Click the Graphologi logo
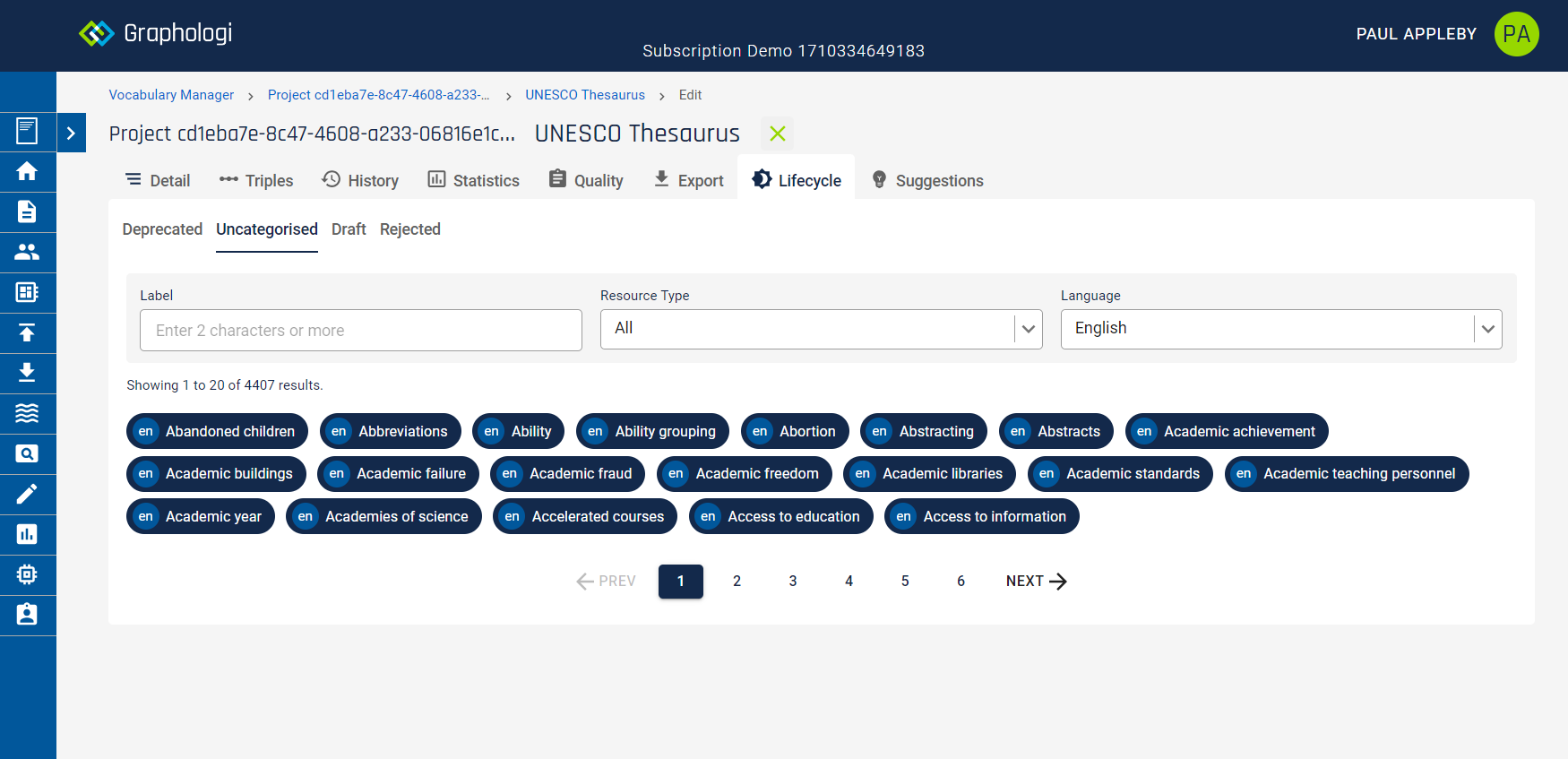Viewport: 1568px width, 759px height. pyautogui.click(x=156, y=33)
